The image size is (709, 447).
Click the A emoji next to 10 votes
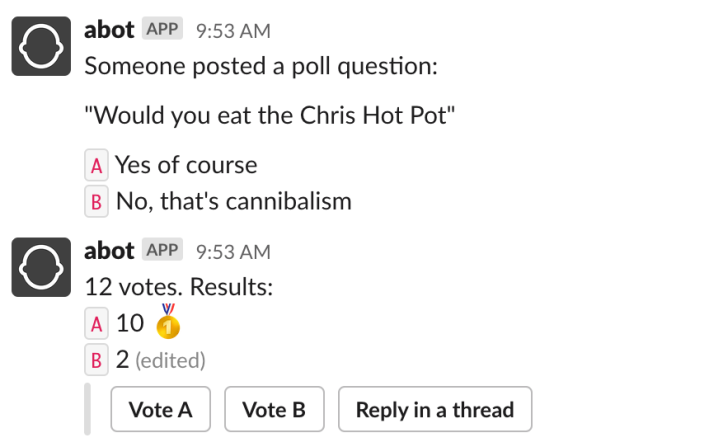96,323
